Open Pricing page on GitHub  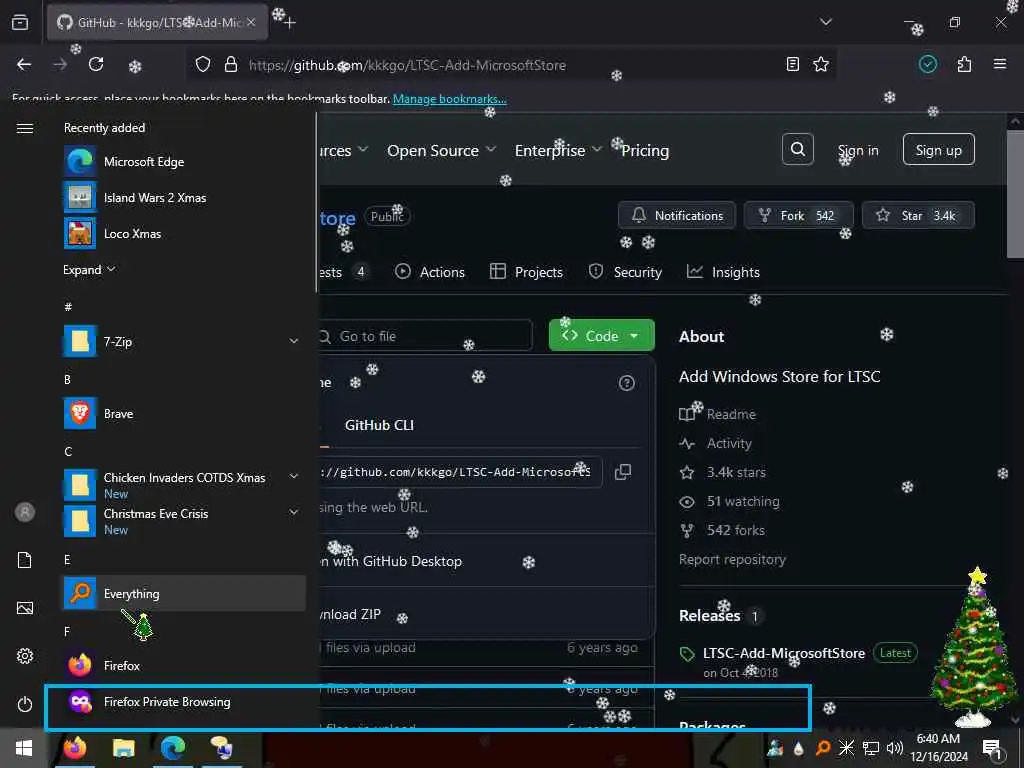(x=645, y=151)
